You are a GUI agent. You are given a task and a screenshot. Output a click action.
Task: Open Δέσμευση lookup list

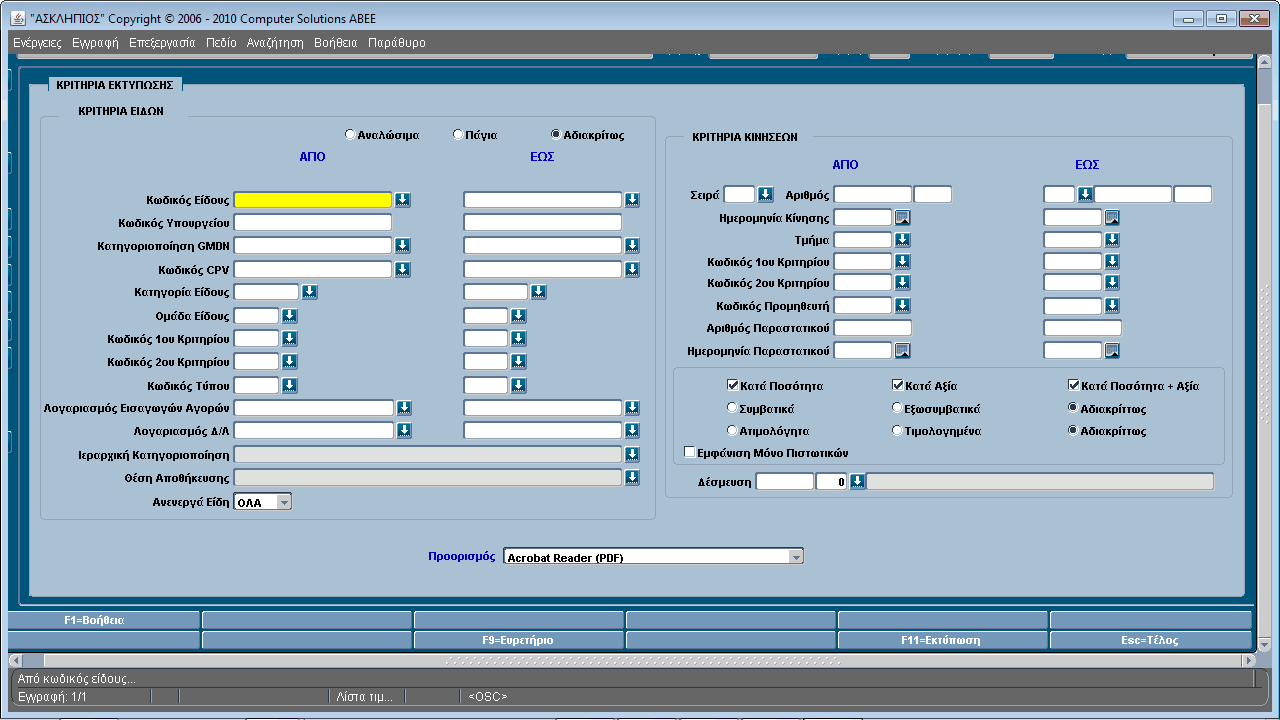857,482
